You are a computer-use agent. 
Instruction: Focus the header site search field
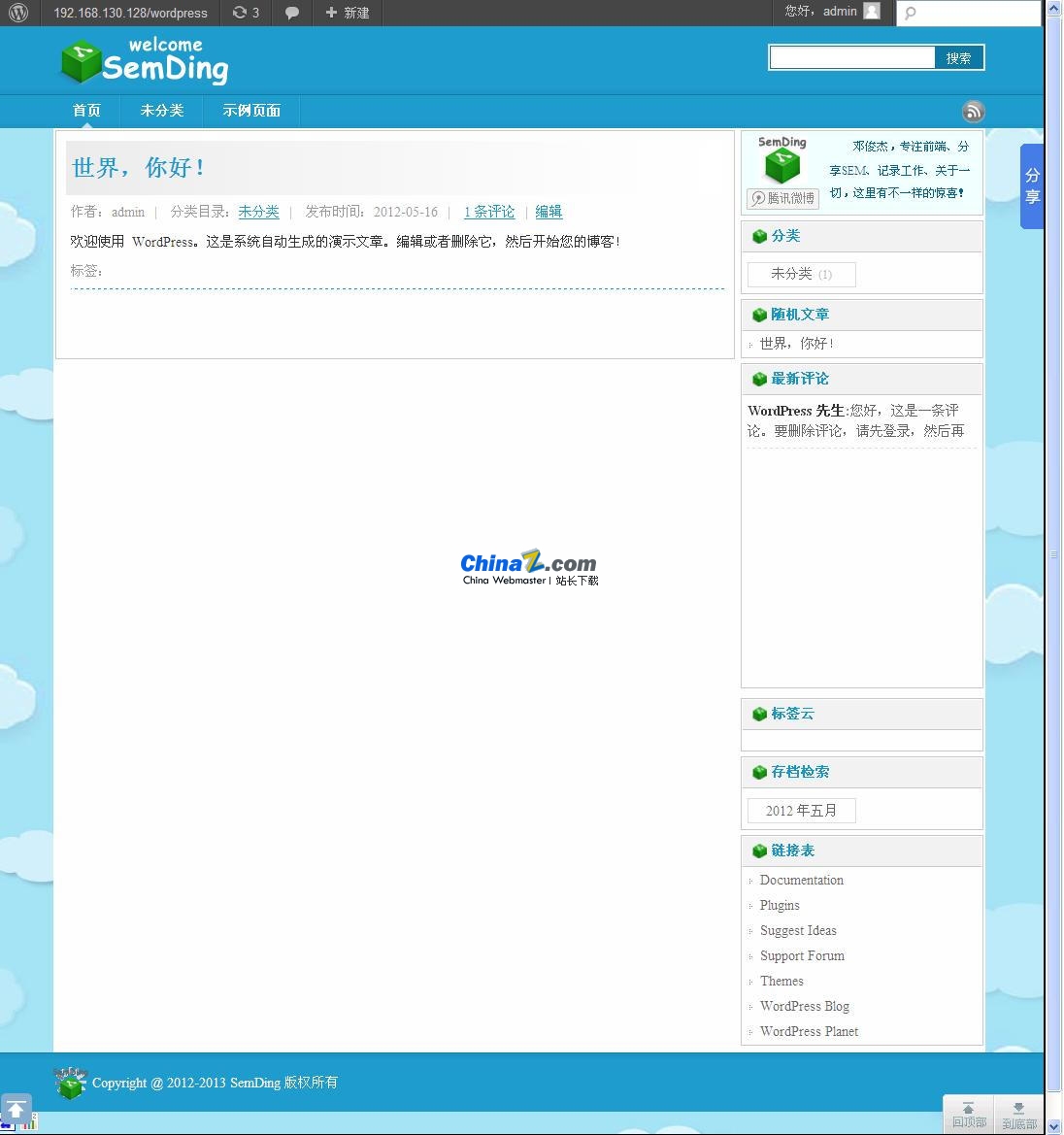(852, 58)
